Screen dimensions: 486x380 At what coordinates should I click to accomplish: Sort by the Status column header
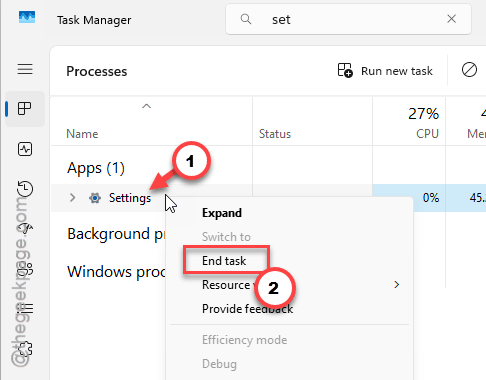click(x=275, y=134)
